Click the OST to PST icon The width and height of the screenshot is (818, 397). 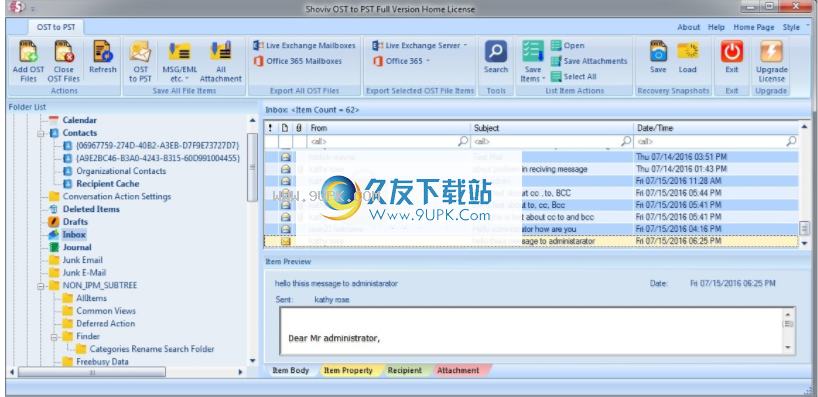click(x=140, y=52)
